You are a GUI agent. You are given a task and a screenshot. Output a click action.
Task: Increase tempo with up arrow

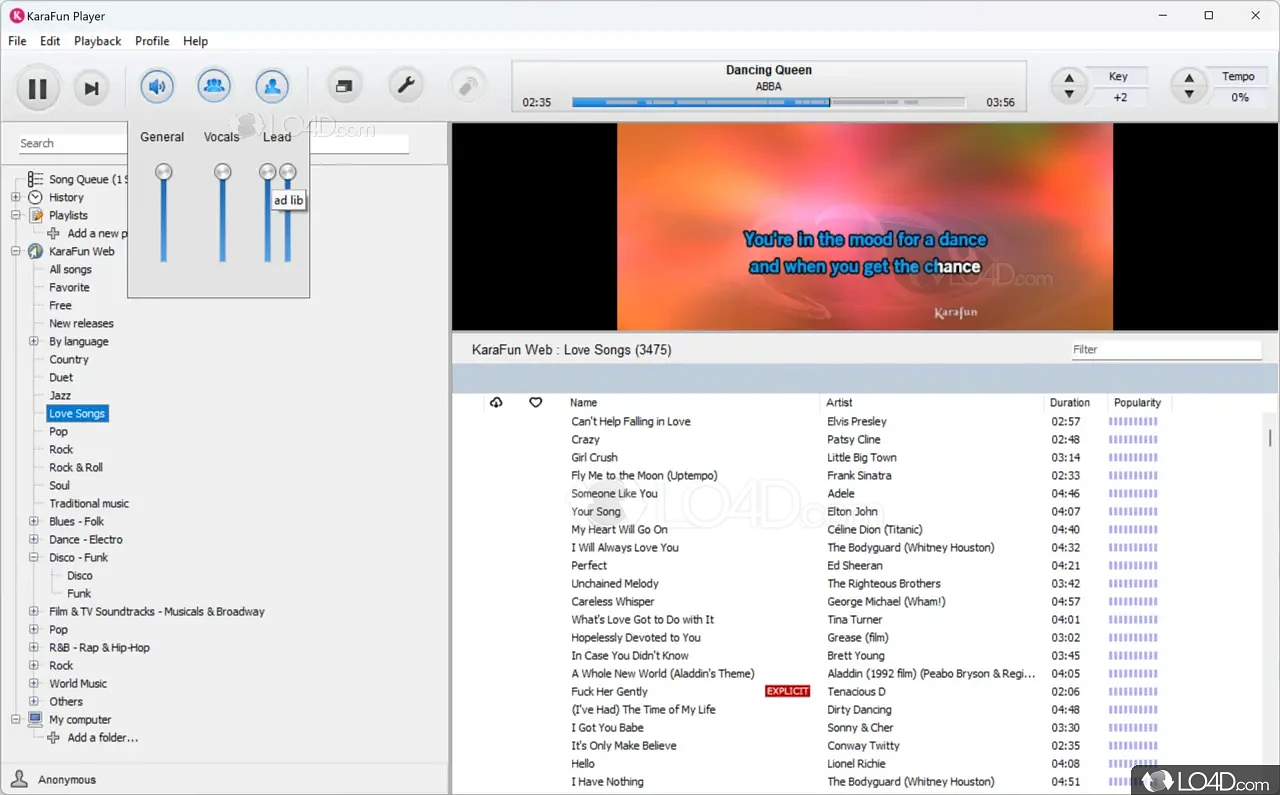pos(1189,78)
